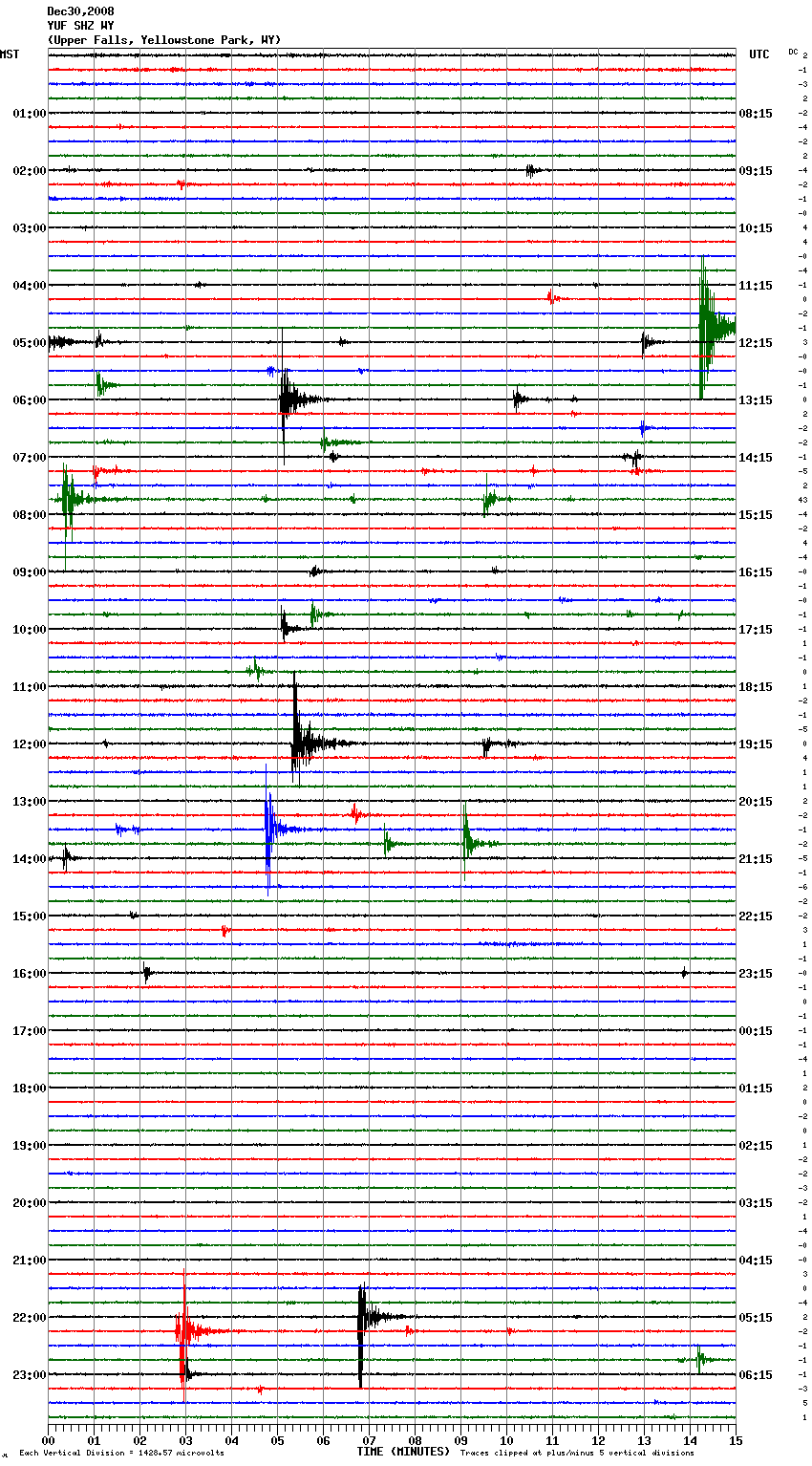Click the 16:15 UTC time label
812x1466 pixels.
[x=756, y=572]
